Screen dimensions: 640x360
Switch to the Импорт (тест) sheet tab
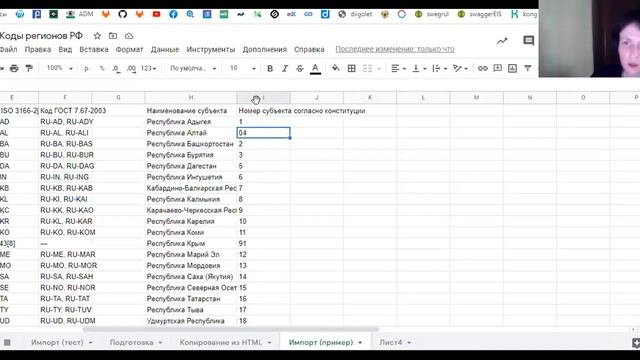tap(57, 342)
